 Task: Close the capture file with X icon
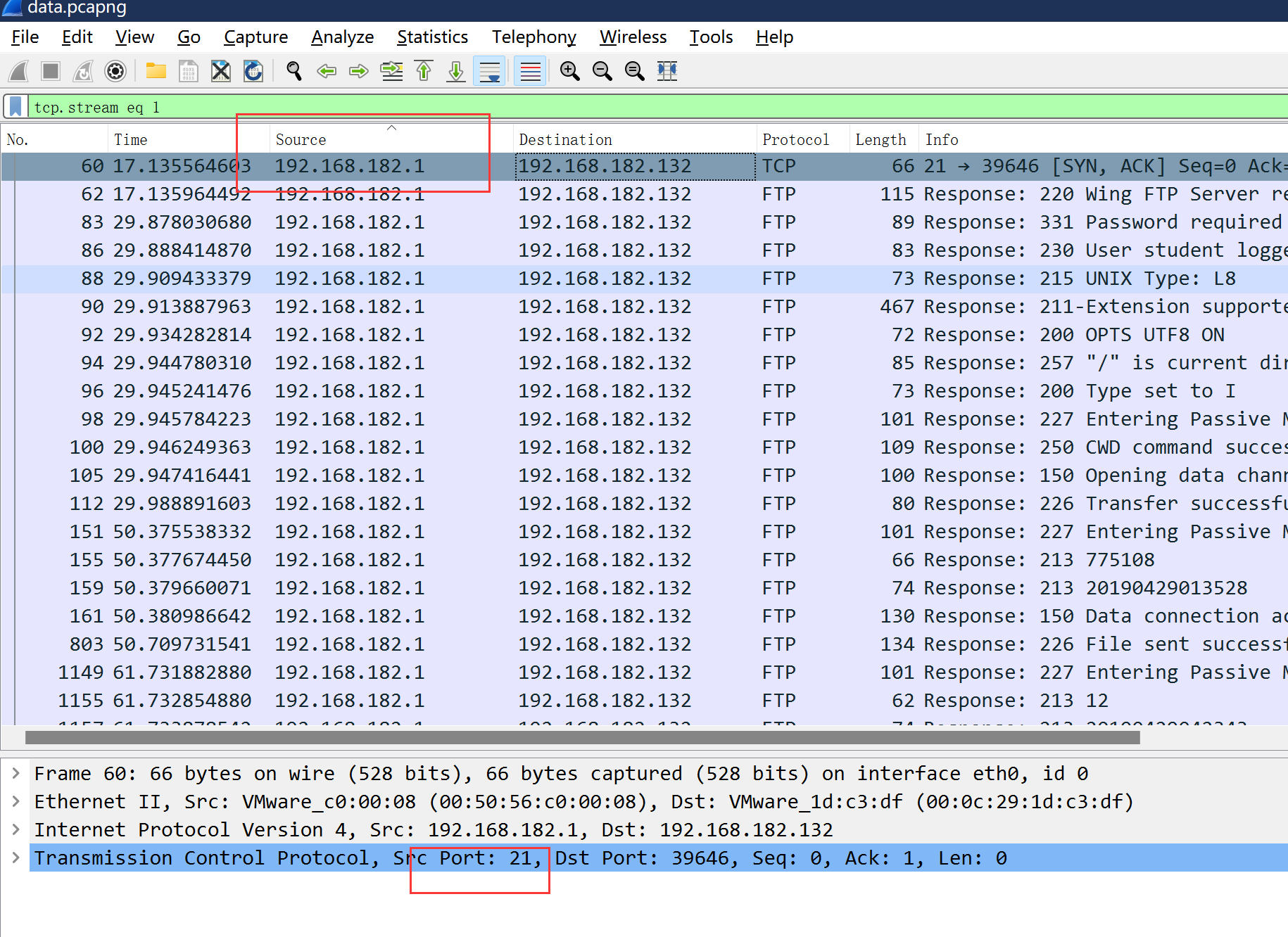(221, 71)
